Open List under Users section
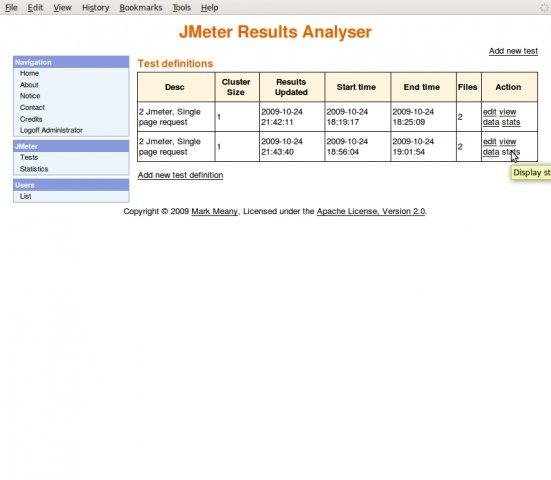Image resolution: width=551 pixels, height=480 pixels. pyautogui.click(x=25, y=196)
